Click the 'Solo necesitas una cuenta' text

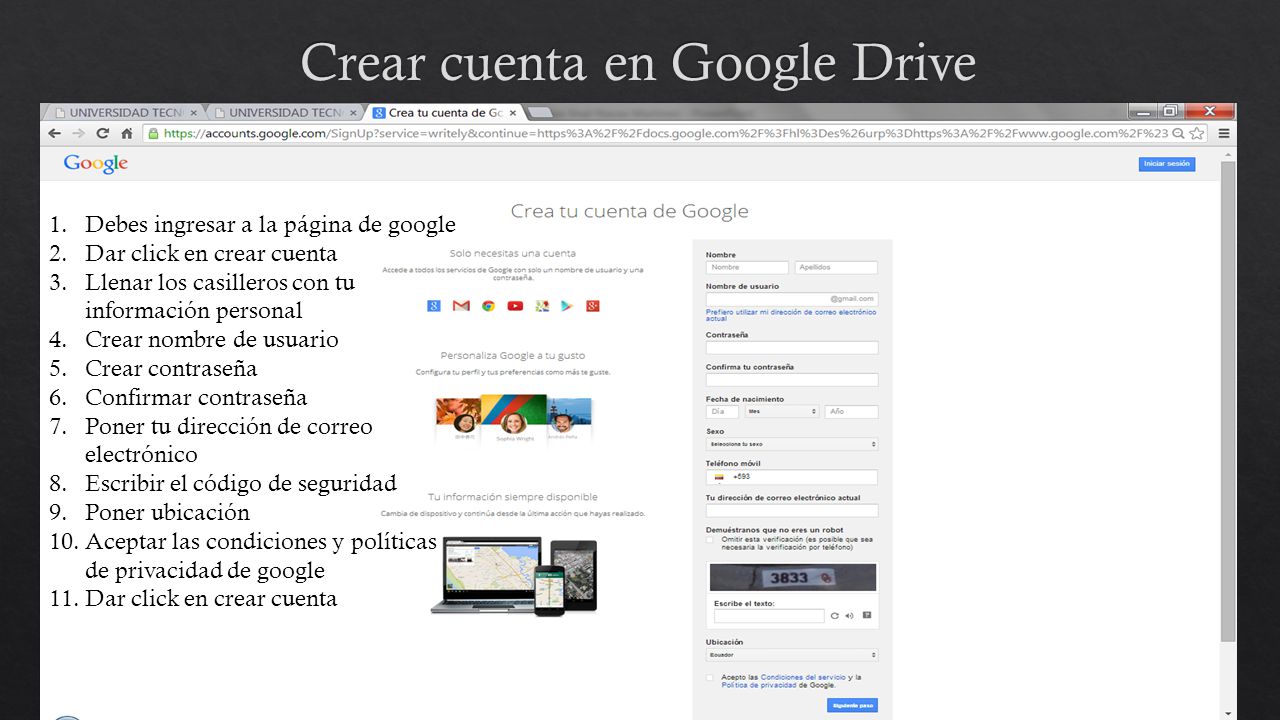pos(512,253)
